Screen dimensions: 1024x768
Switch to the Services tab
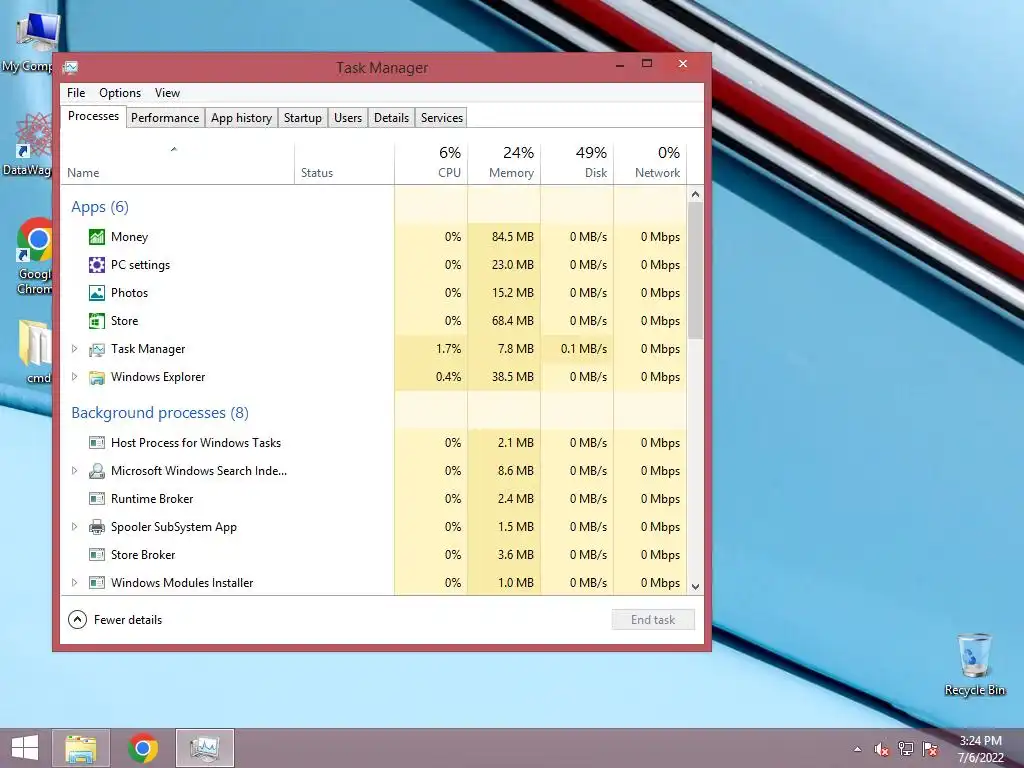pos(441,118)
